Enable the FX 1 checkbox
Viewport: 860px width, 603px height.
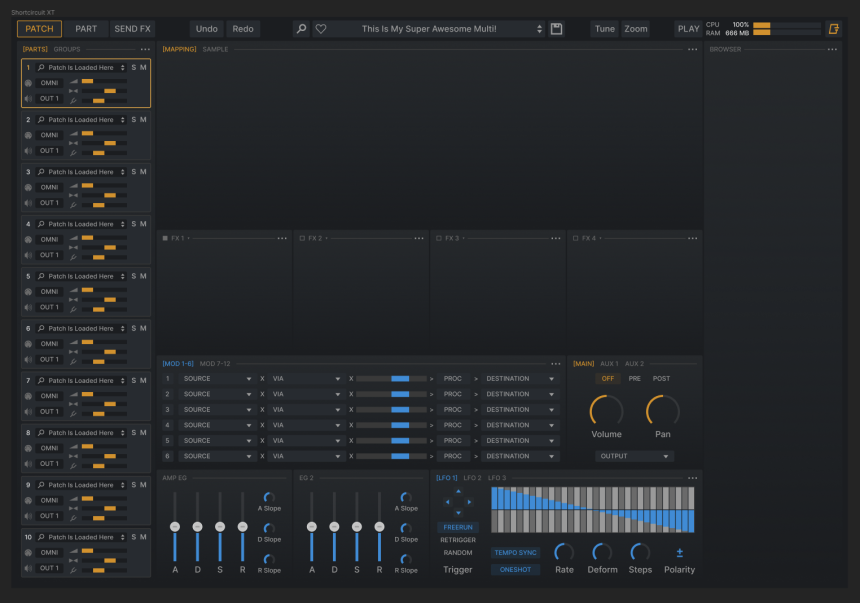(165, 238)
